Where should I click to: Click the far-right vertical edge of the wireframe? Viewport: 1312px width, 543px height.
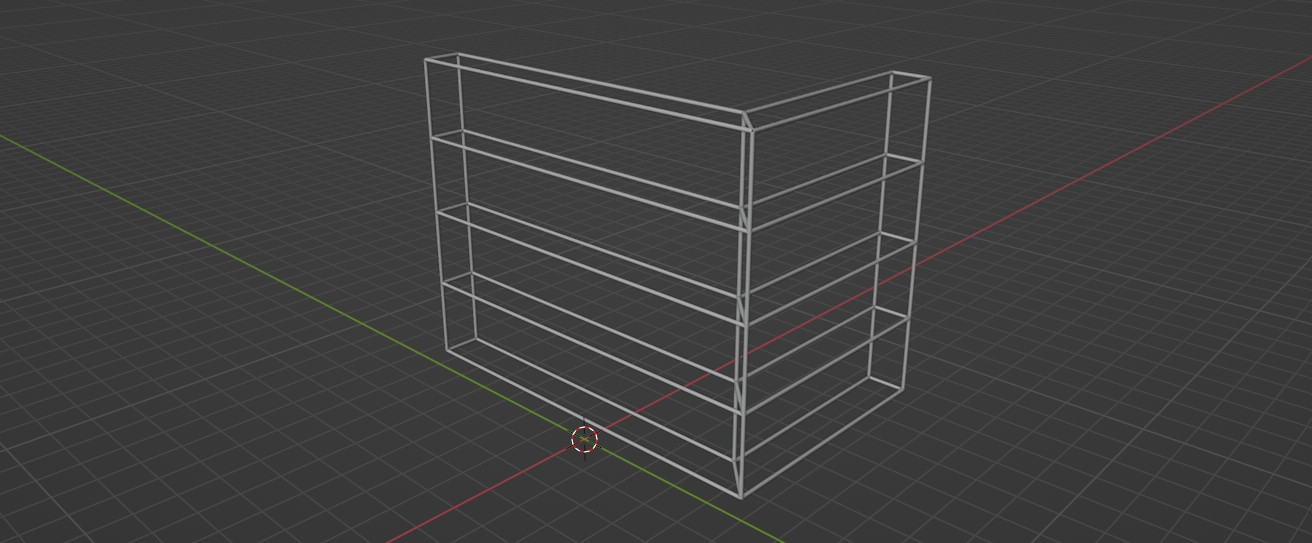coord(919,230)
